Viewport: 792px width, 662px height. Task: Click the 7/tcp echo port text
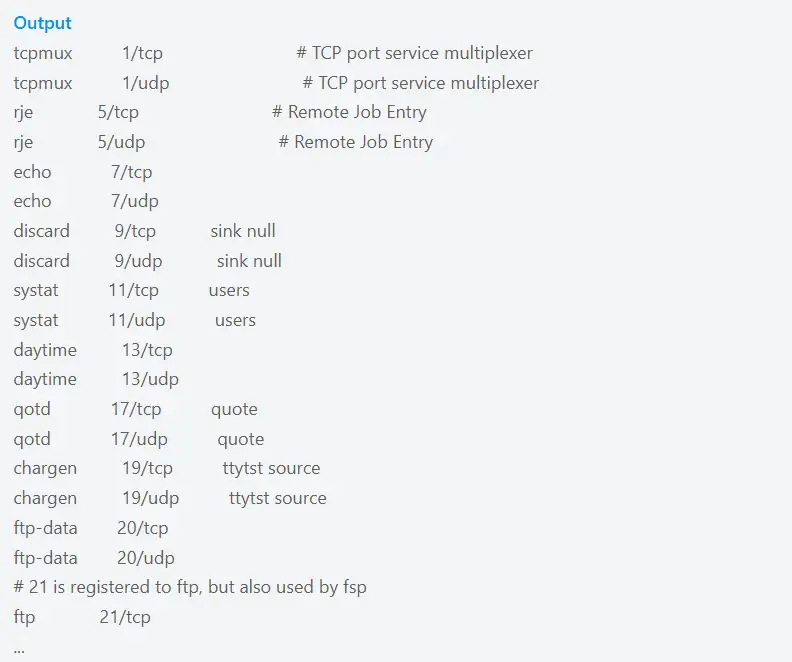pos(131,172)
